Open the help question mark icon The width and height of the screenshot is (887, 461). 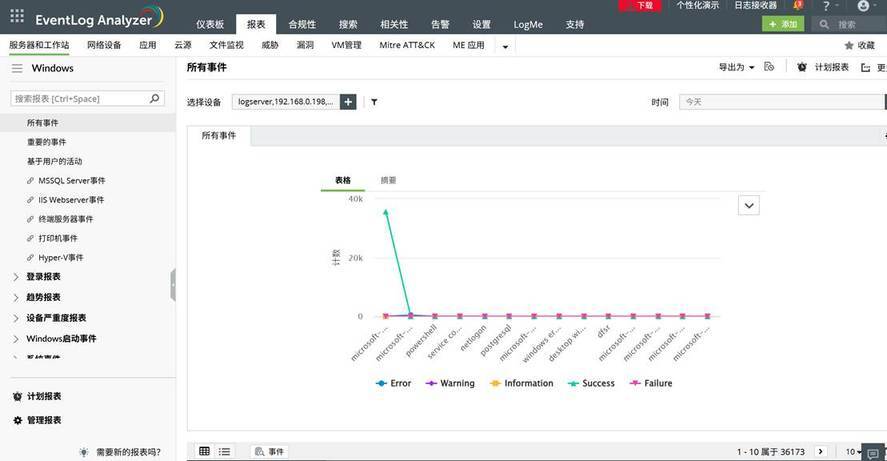[x=826, y=6]
